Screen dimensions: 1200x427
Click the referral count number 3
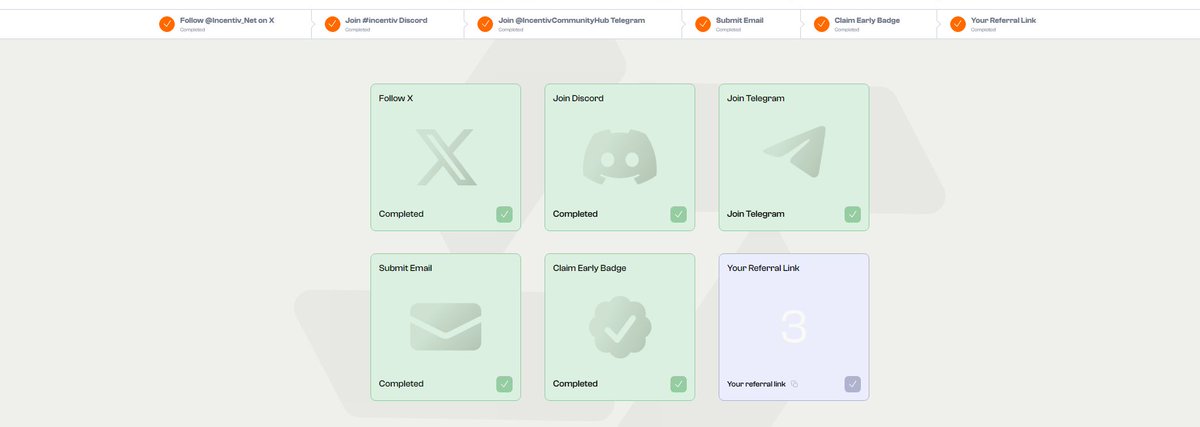(x=794, y=328)
